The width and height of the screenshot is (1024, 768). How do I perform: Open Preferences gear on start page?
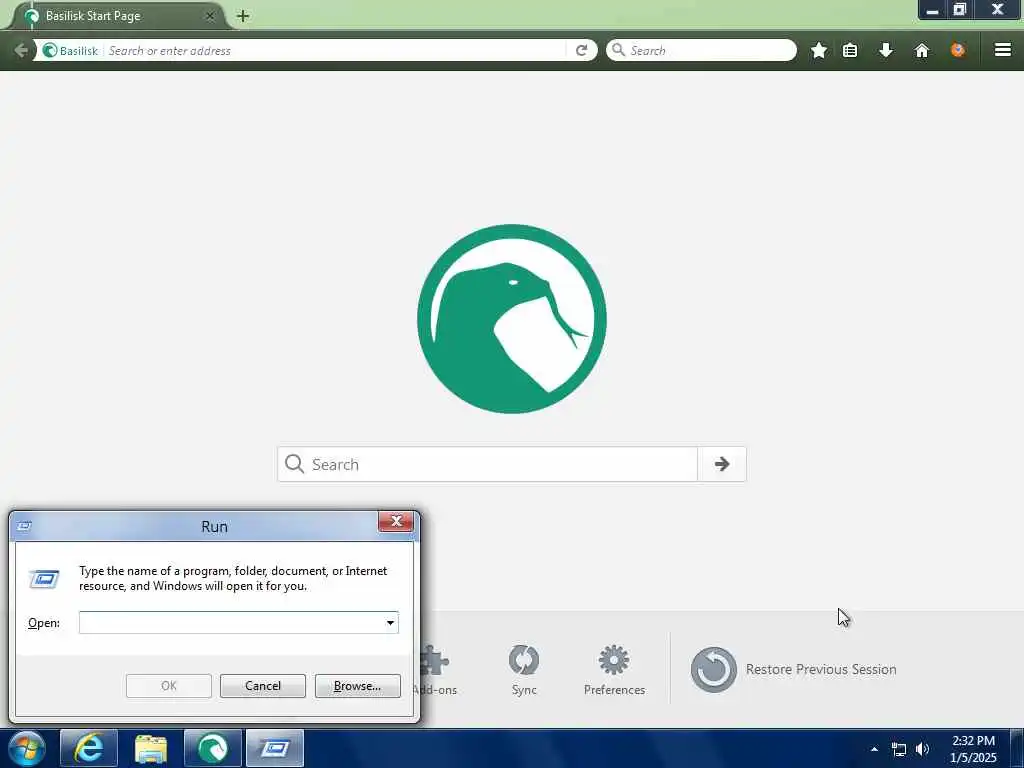tap(614, 669)
